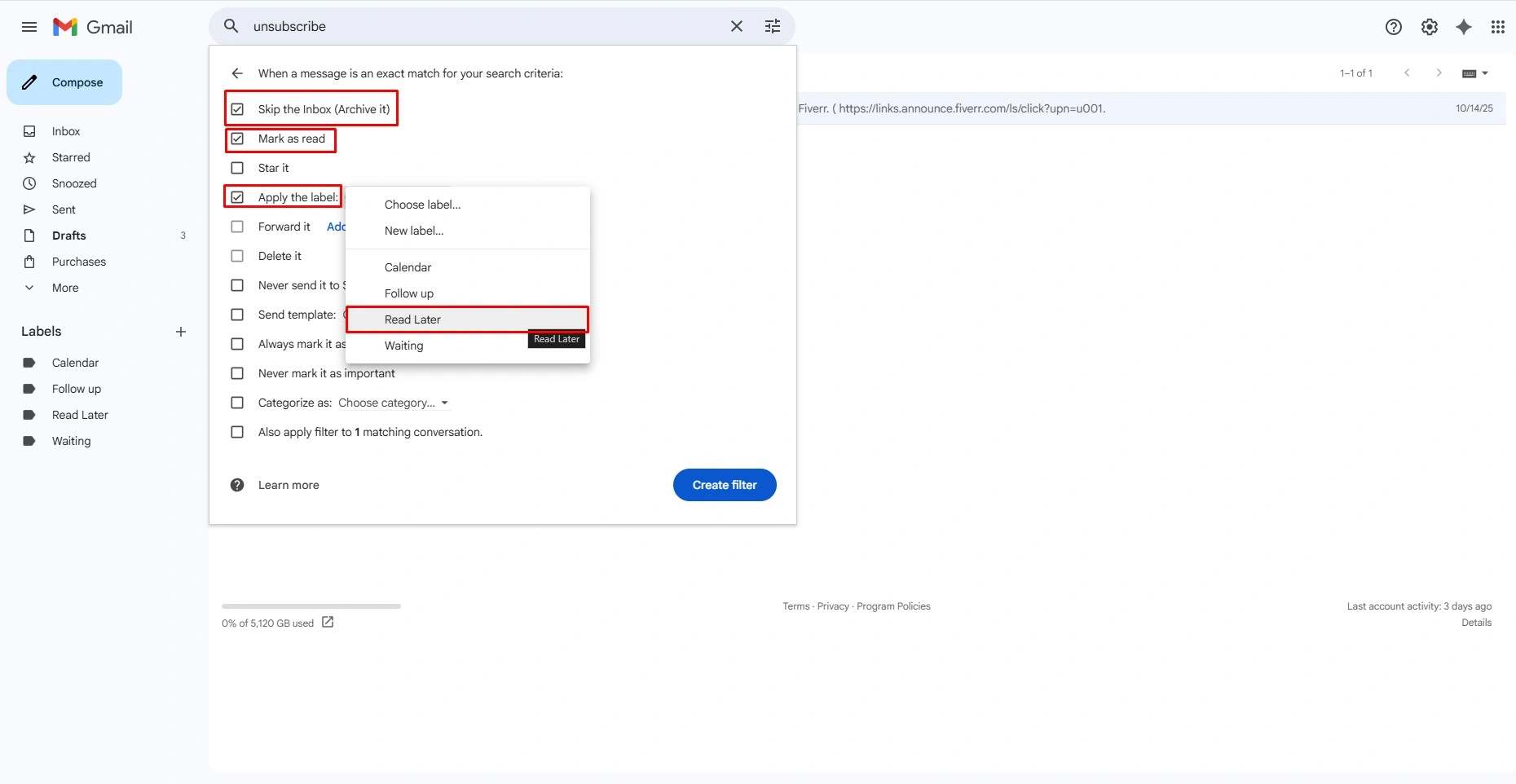Create new label with plus icon

click(181, 332)
